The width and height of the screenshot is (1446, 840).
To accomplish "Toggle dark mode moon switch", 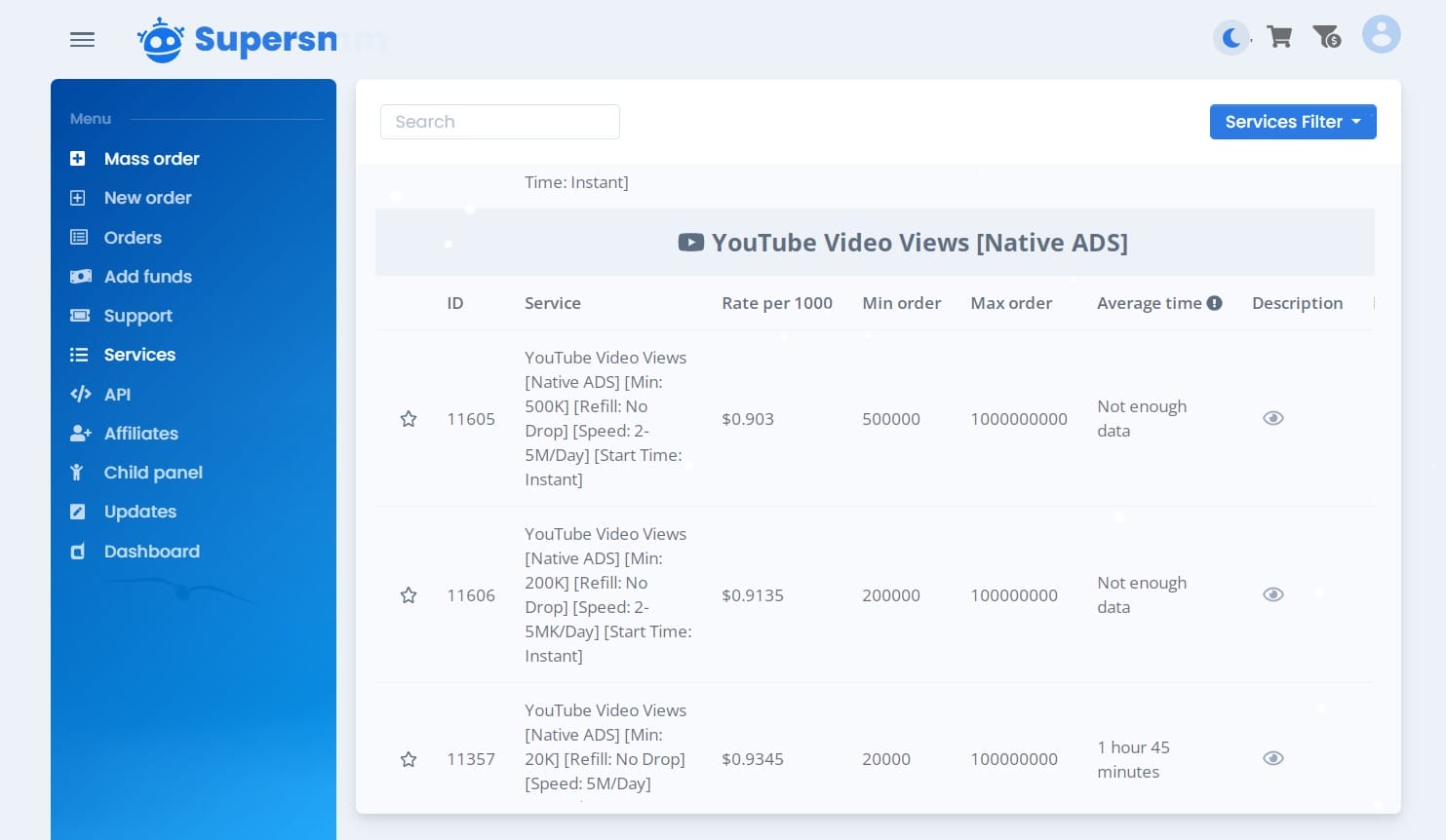I will 1231,38.
